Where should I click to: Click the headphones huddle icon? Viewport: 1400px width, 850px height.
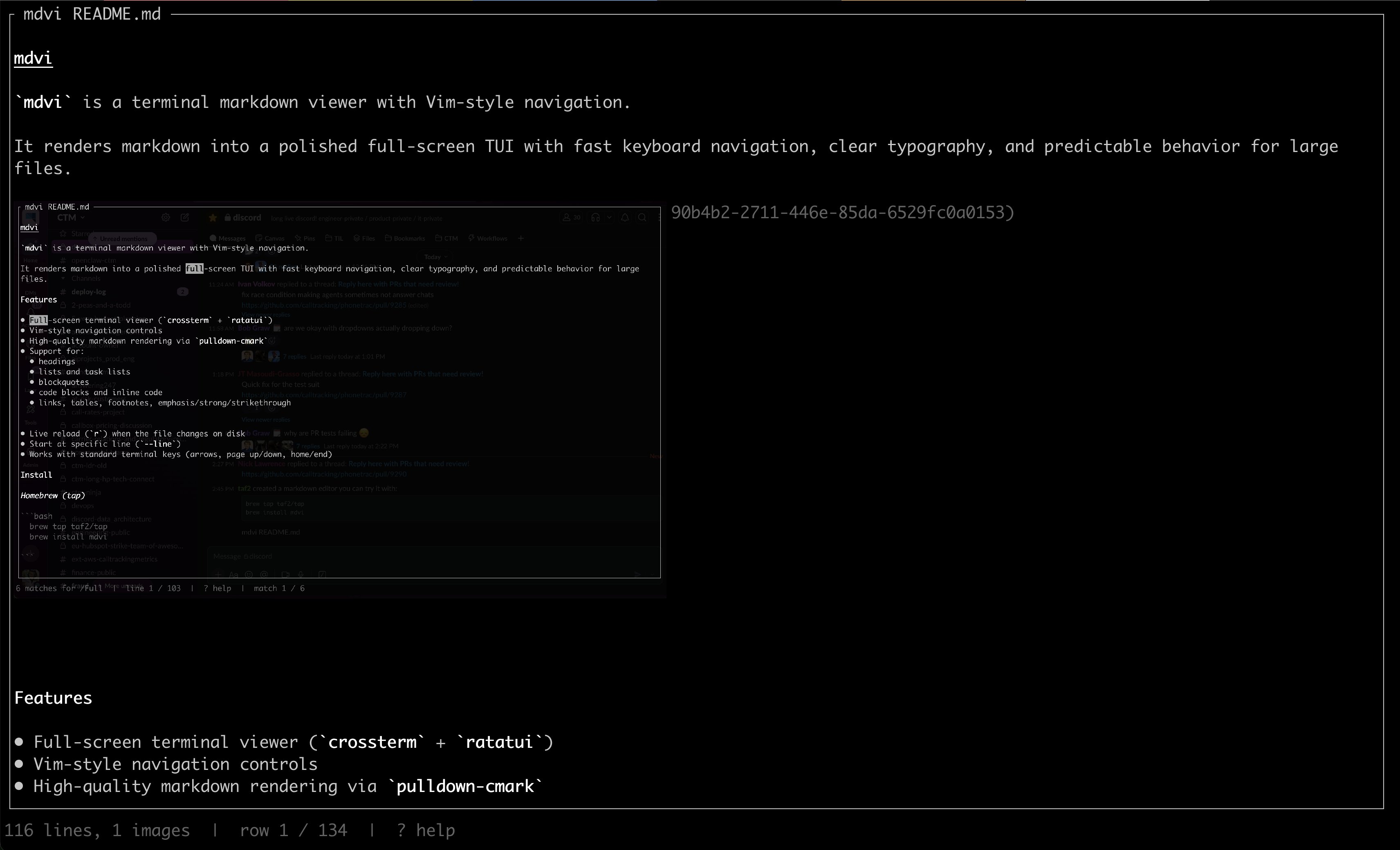tap(595, 218)
